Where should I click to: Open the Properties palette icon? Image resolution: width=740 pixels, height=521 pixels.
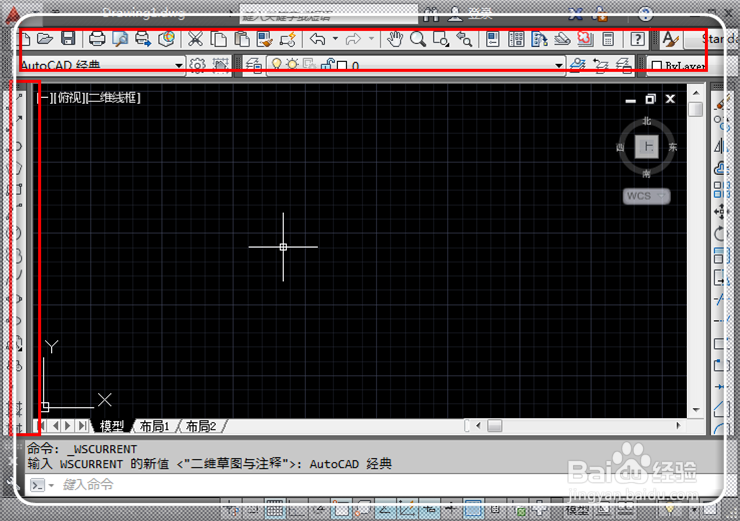click(493, 39)
